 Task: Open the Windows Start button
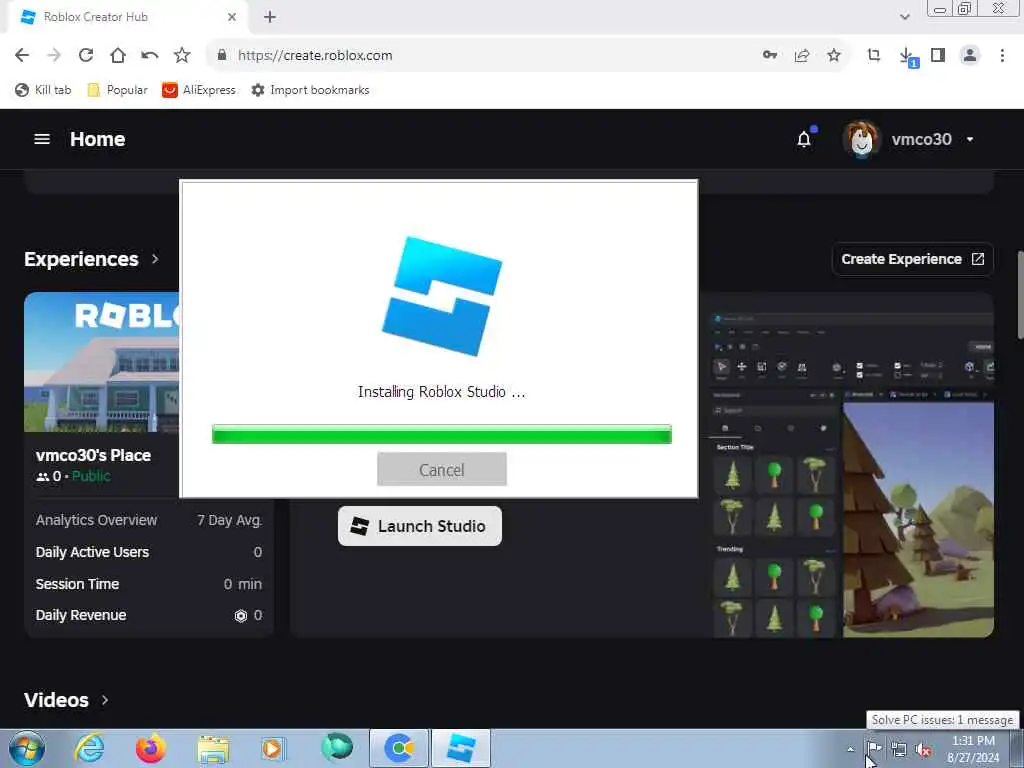point(27,748)
